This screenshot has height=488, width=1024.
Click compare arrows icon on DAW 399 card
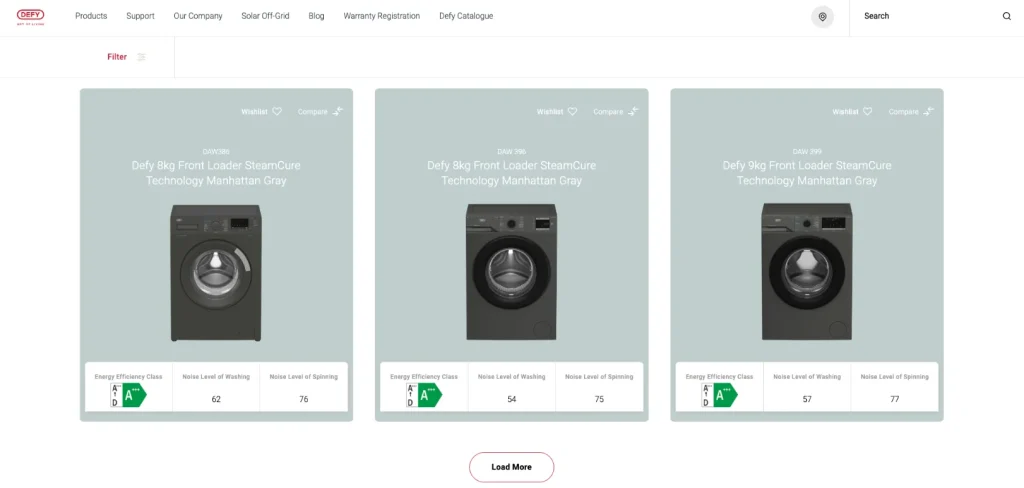929,112
